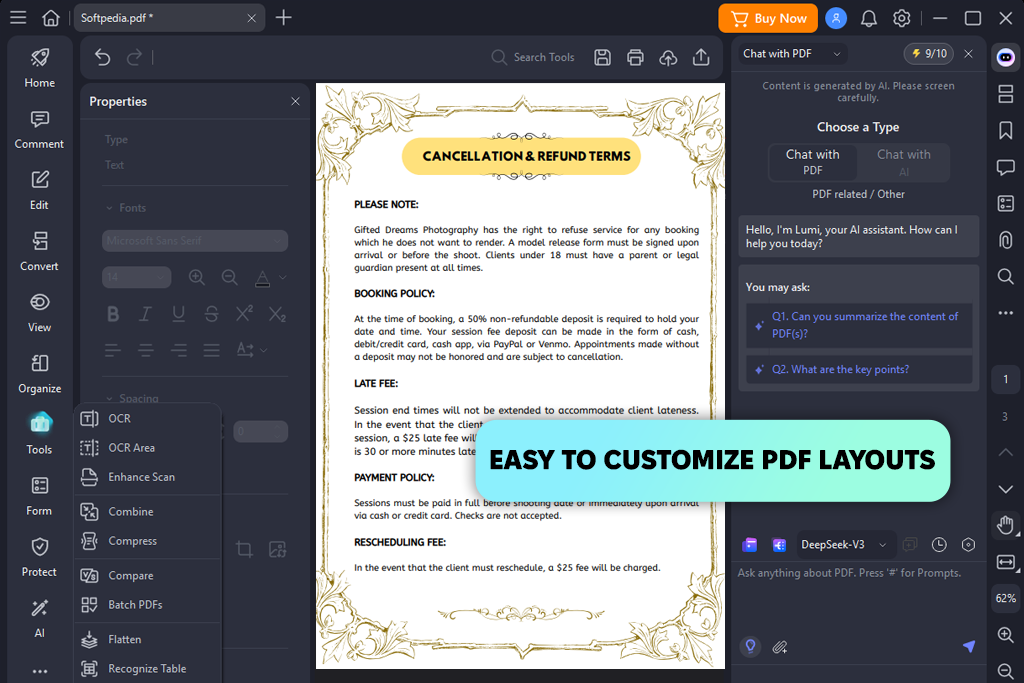Open the Protect tools
Screen dimensions: 1024x683
point(39,558)
